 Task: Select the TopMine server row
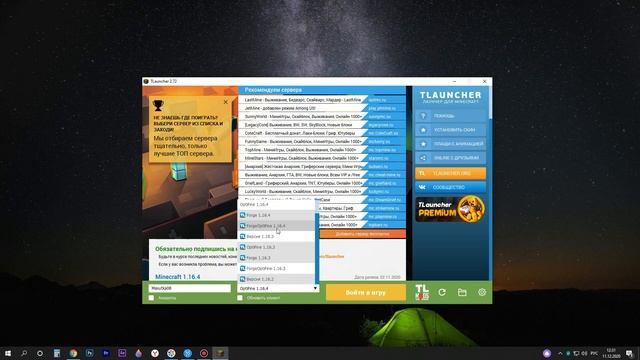[303, 150]
